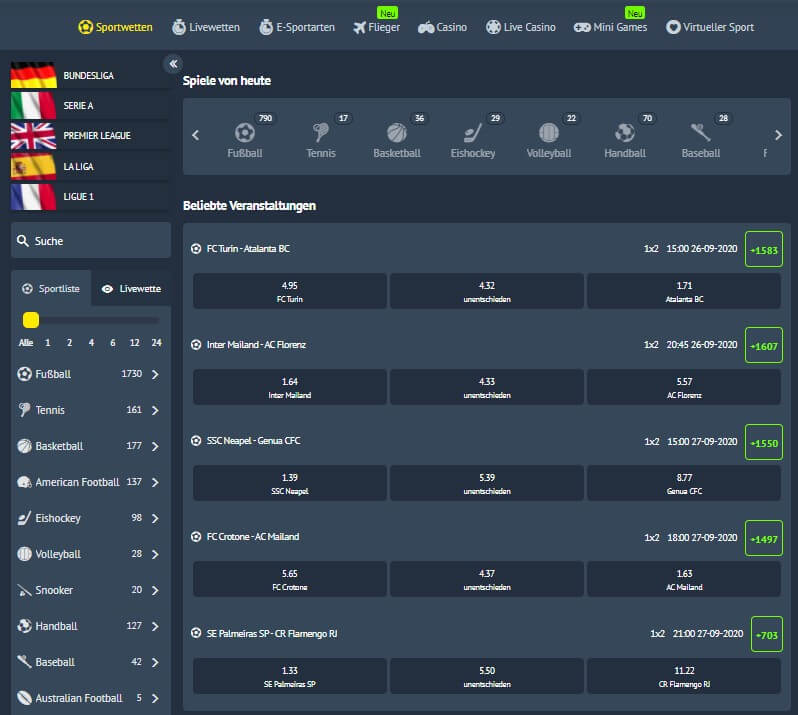Expand the Eishockey 98 row arrow
The width and height of the screenshot is (798, 715).
(155, 519)
